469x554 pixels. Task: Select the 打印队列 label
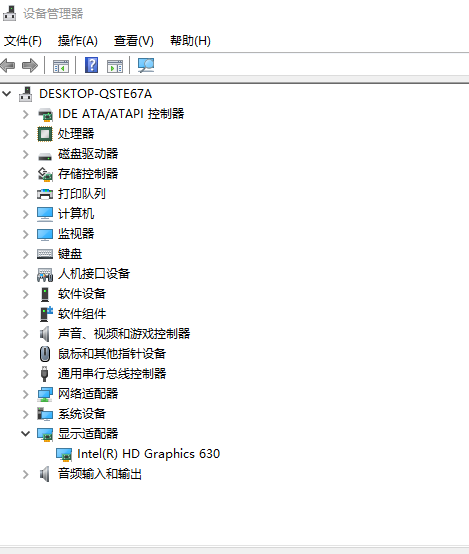click(82, 194)
